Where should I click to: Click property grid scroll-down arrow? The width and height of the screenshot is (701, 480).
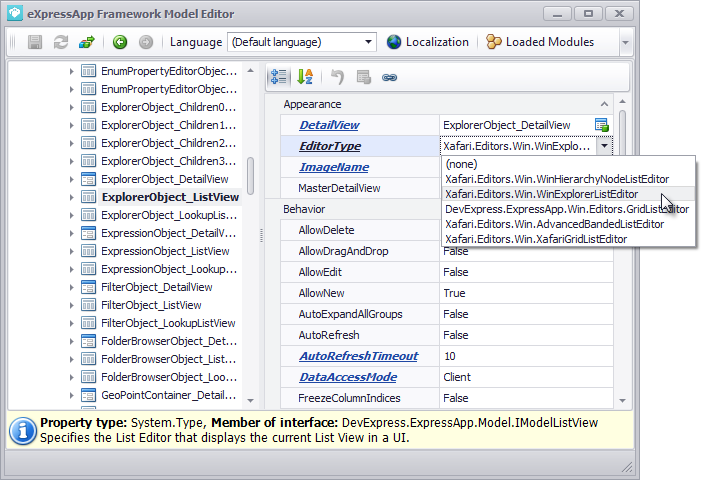point(622,401)
